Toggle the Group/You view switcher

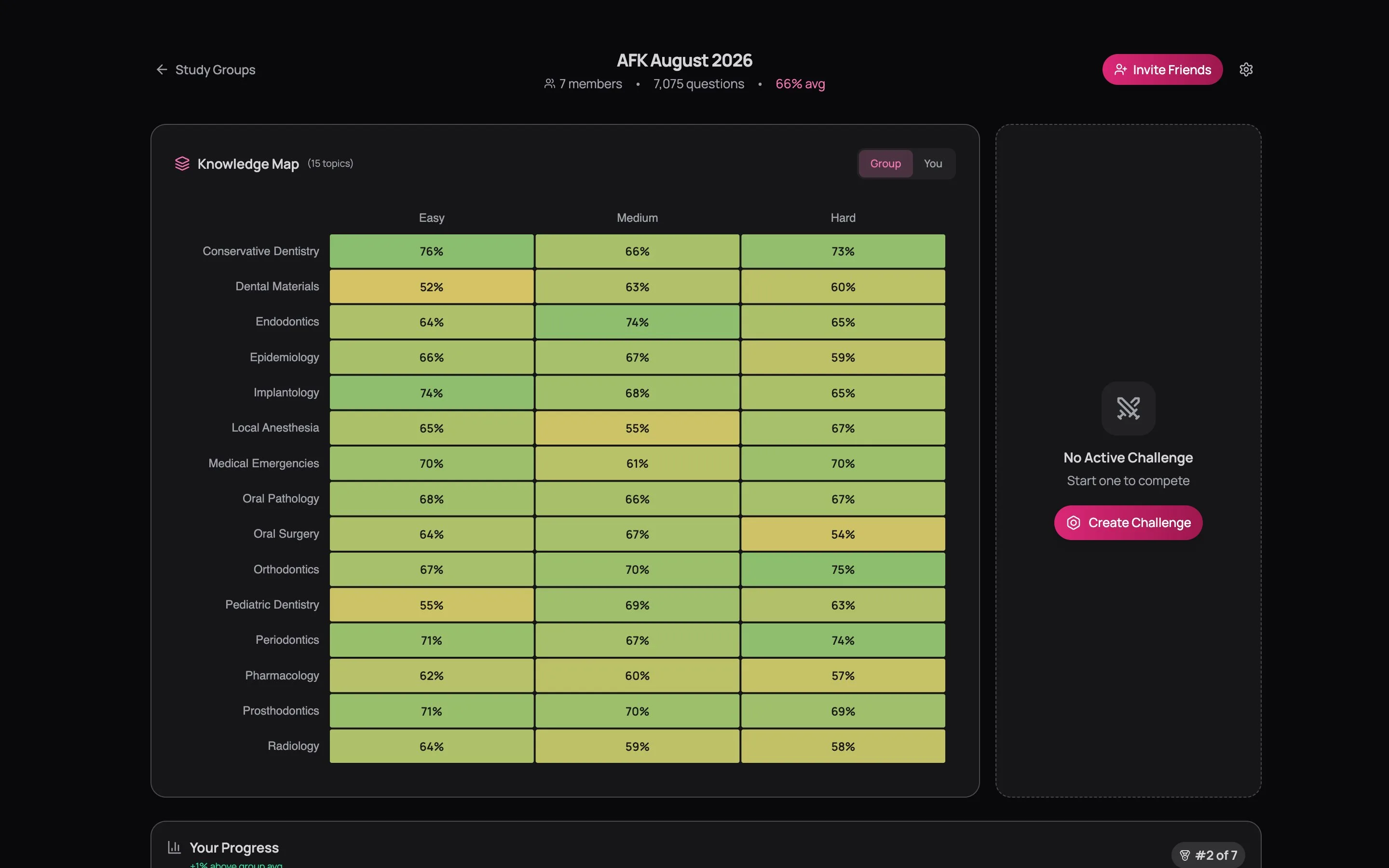pyautogui.click(x=907, y=163)
